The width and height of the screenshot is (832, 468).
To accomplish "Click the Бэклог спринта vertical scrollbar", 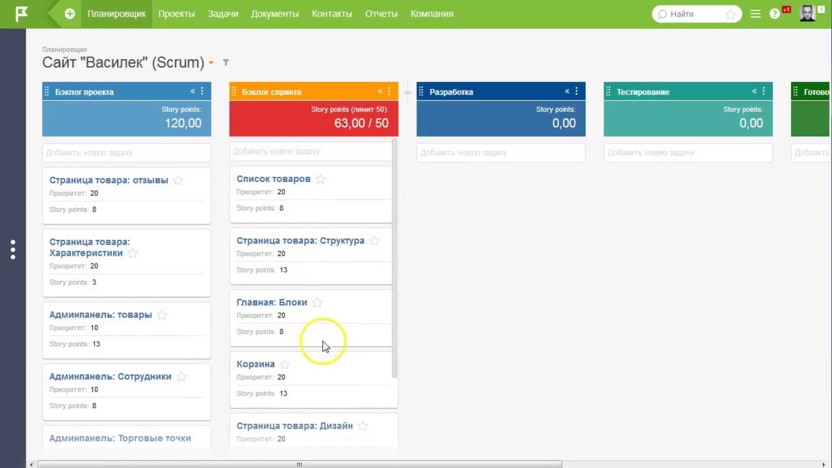I will point(394,258).
